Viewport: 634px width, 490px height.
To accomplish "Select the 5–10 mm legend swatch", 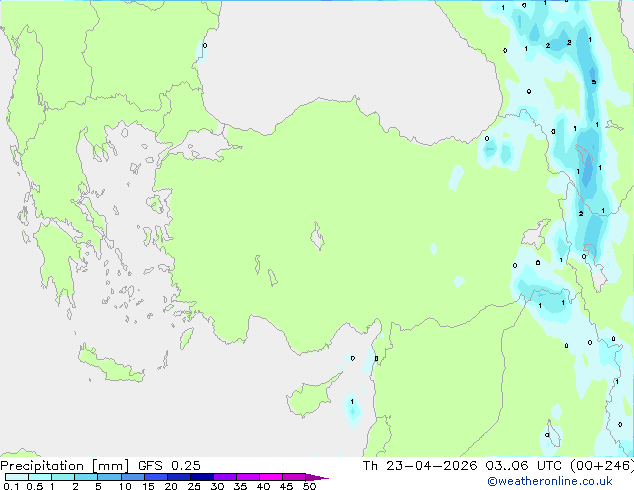I will (x=109, y=477).
